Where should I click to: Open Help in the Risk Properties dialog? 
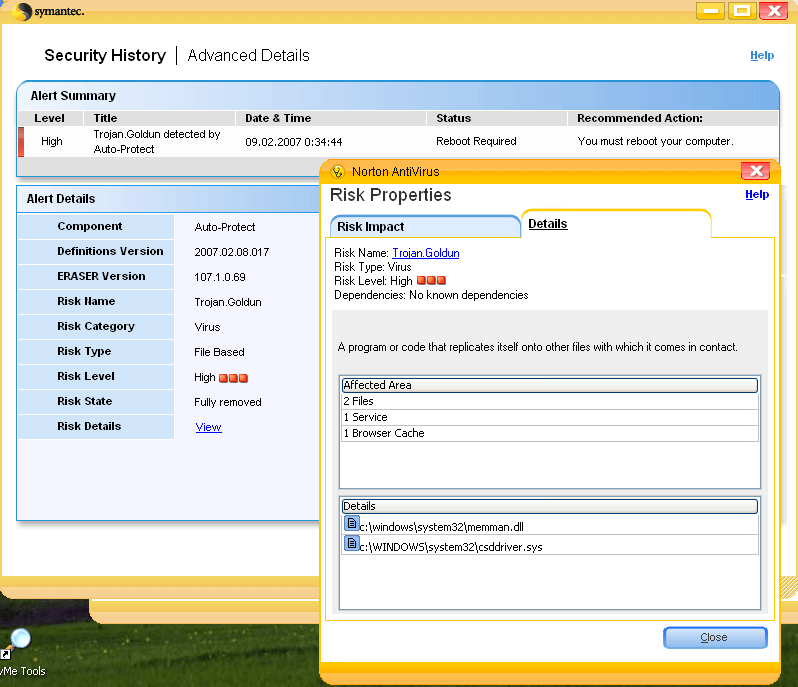click(x=757, y=195)
